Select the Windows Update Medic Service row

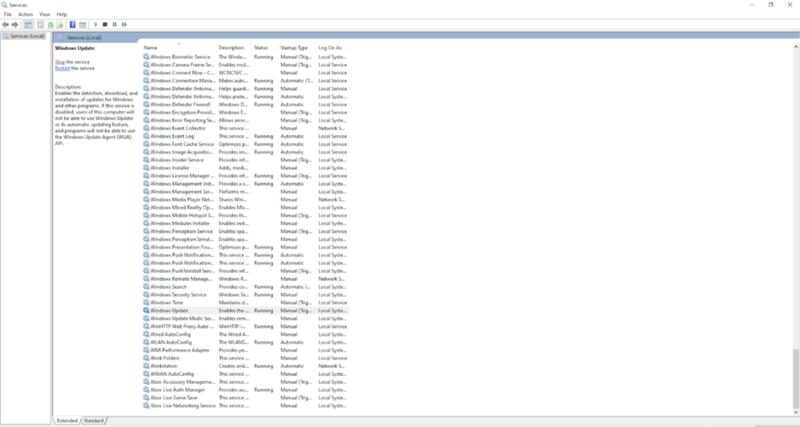point(245,318)
